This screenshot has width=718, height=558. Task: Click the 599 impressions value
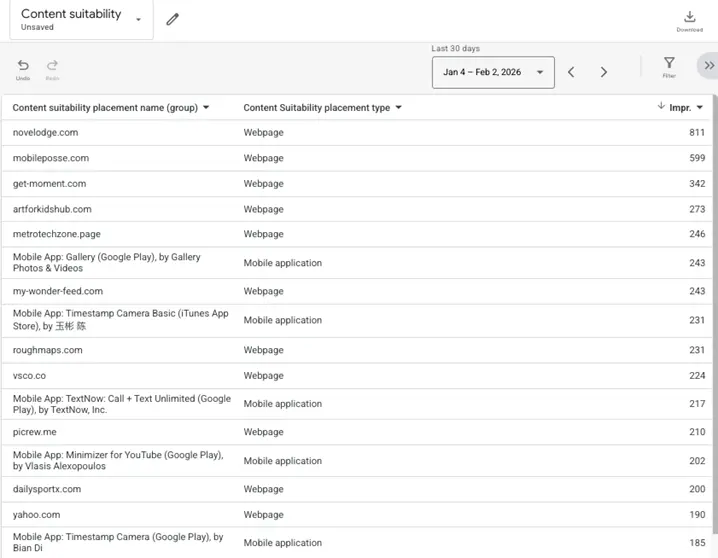pos(697,158)
